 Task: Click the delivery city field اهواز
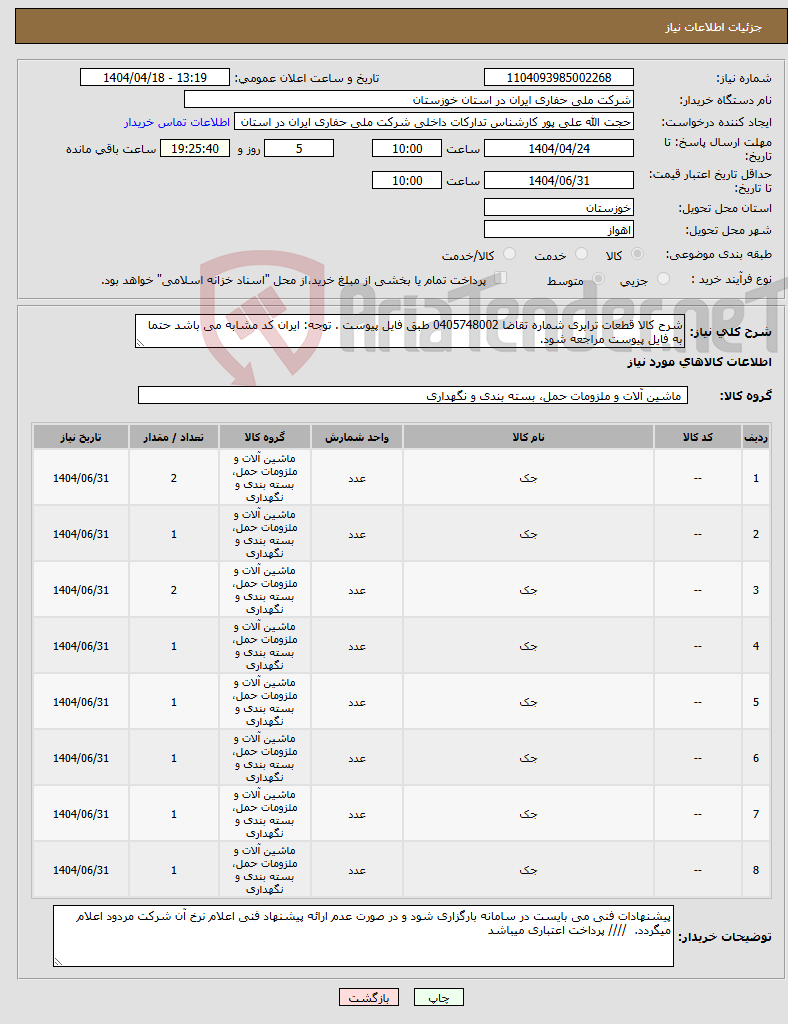pos(559,230)
